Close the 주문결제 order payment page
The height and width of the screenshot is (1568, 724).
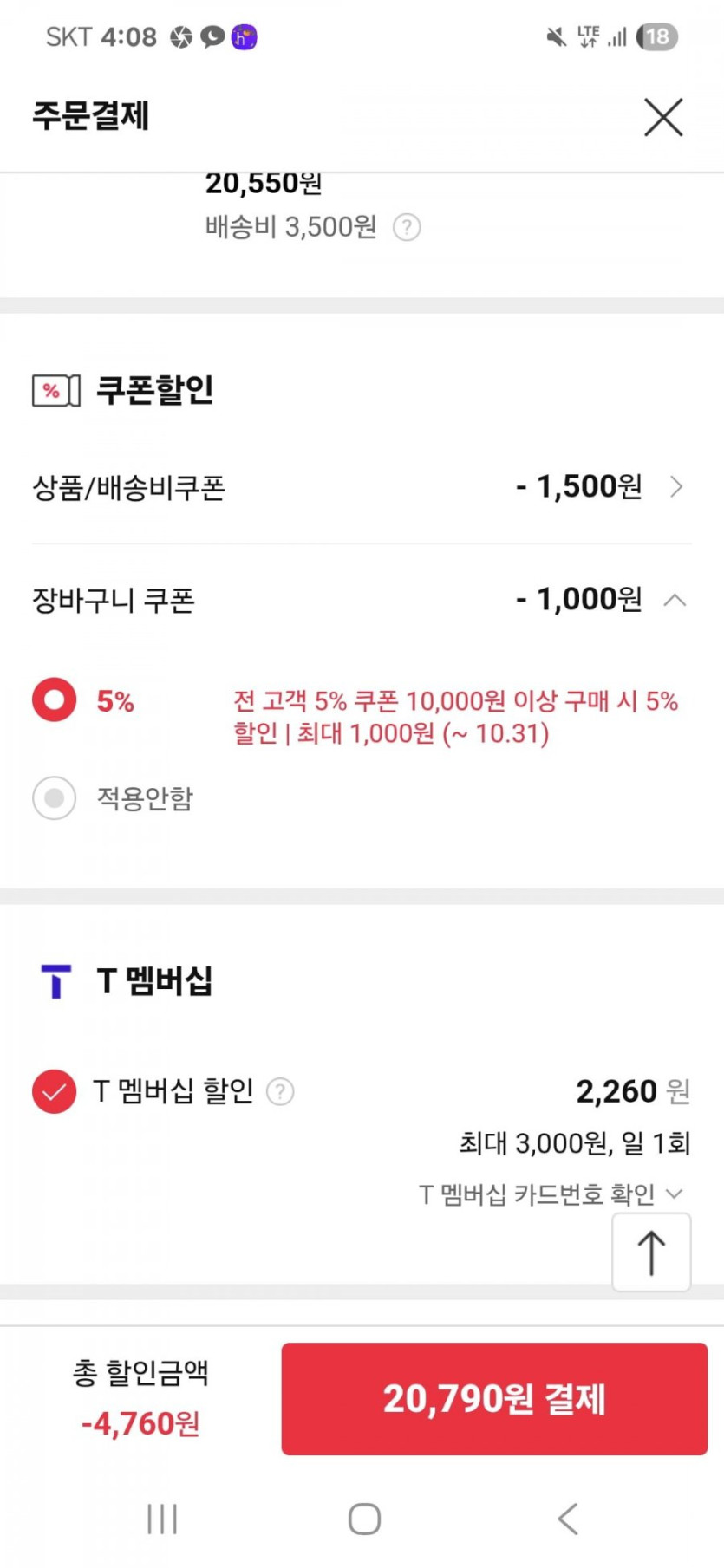coord(663,117)
